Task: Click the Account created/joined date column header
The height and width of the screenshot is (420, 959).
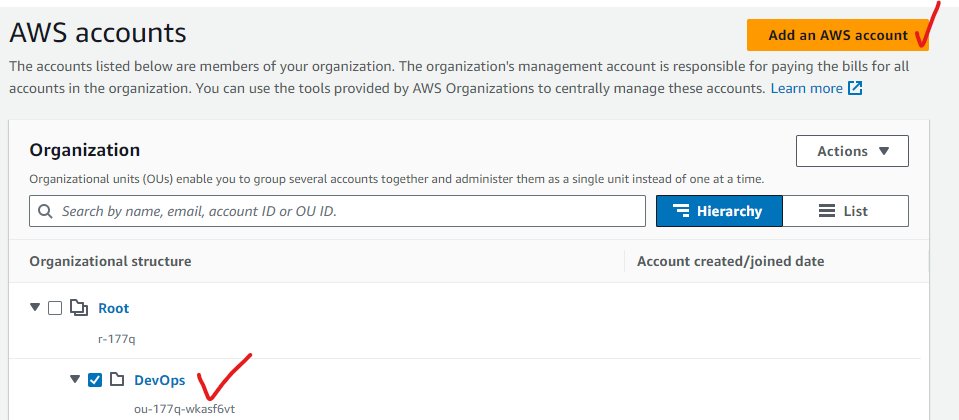Action: (730, 261)
